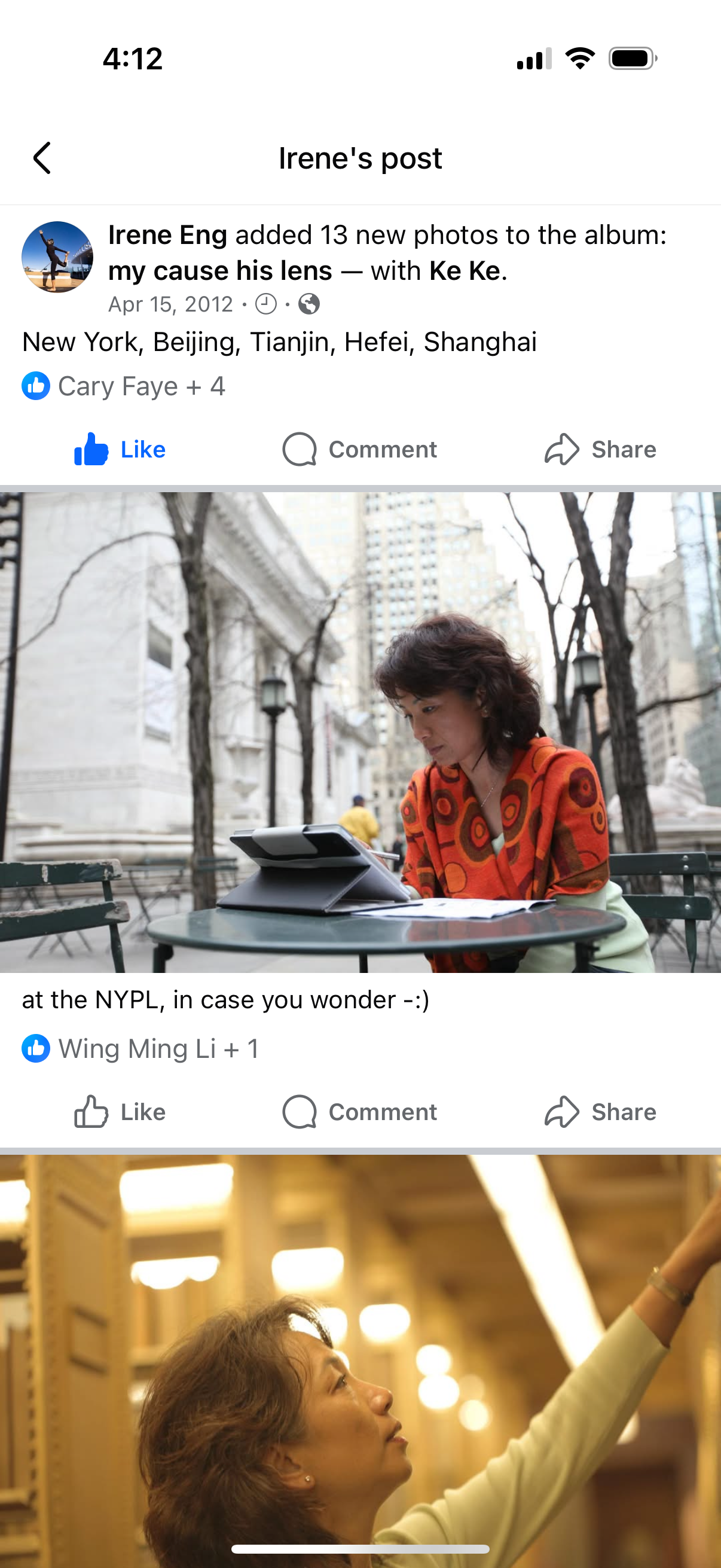Click the Comment bubble icon on the album post
Image resolution: width=721 pixels, height=1568 pixels.
300,449
